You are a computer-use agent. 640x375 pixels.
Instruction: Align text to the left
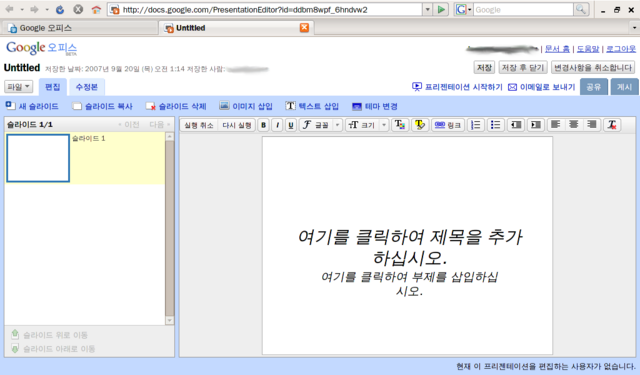pos(555,125)
